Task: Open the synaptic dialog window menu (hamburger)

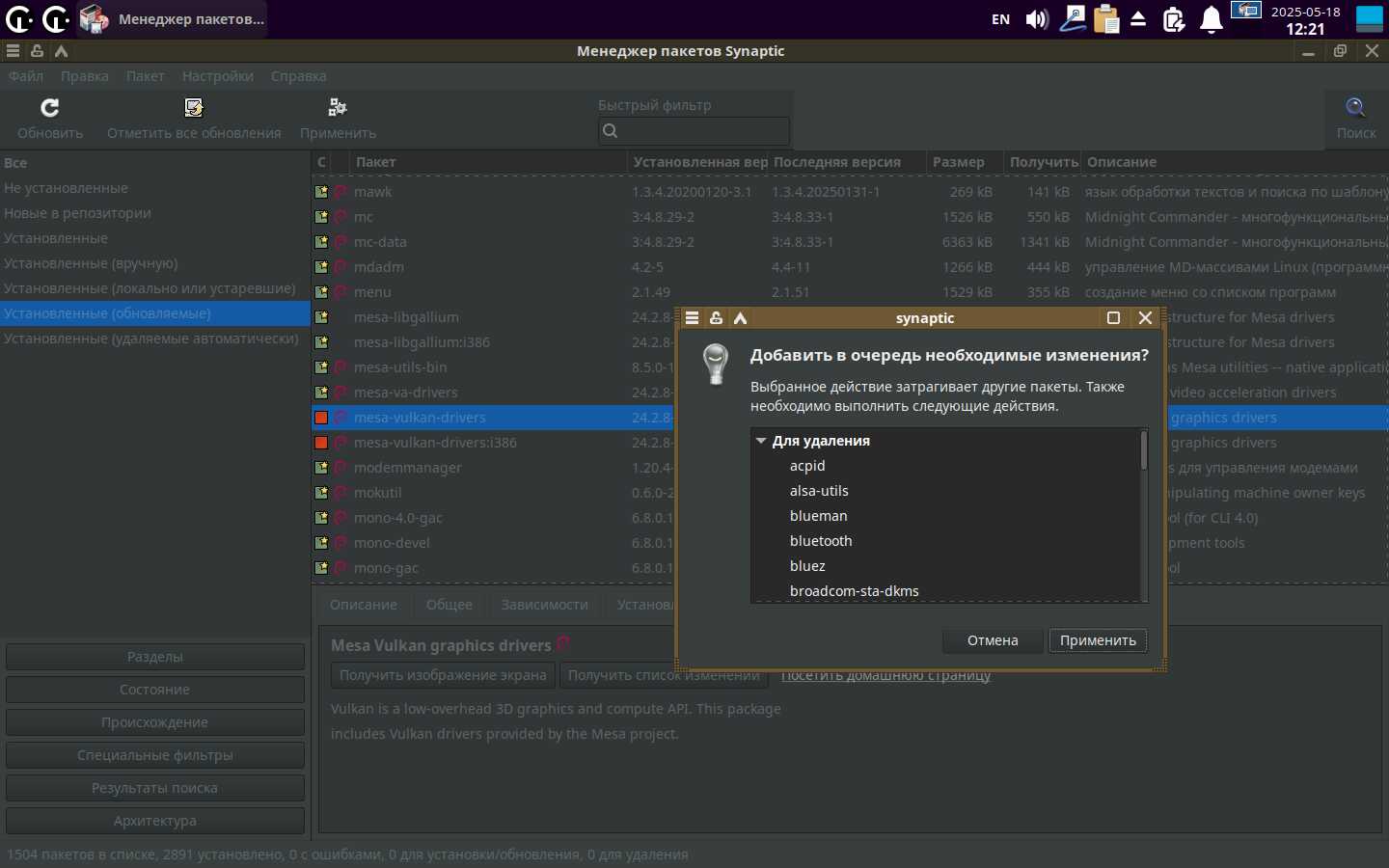Action: [692, 318]
